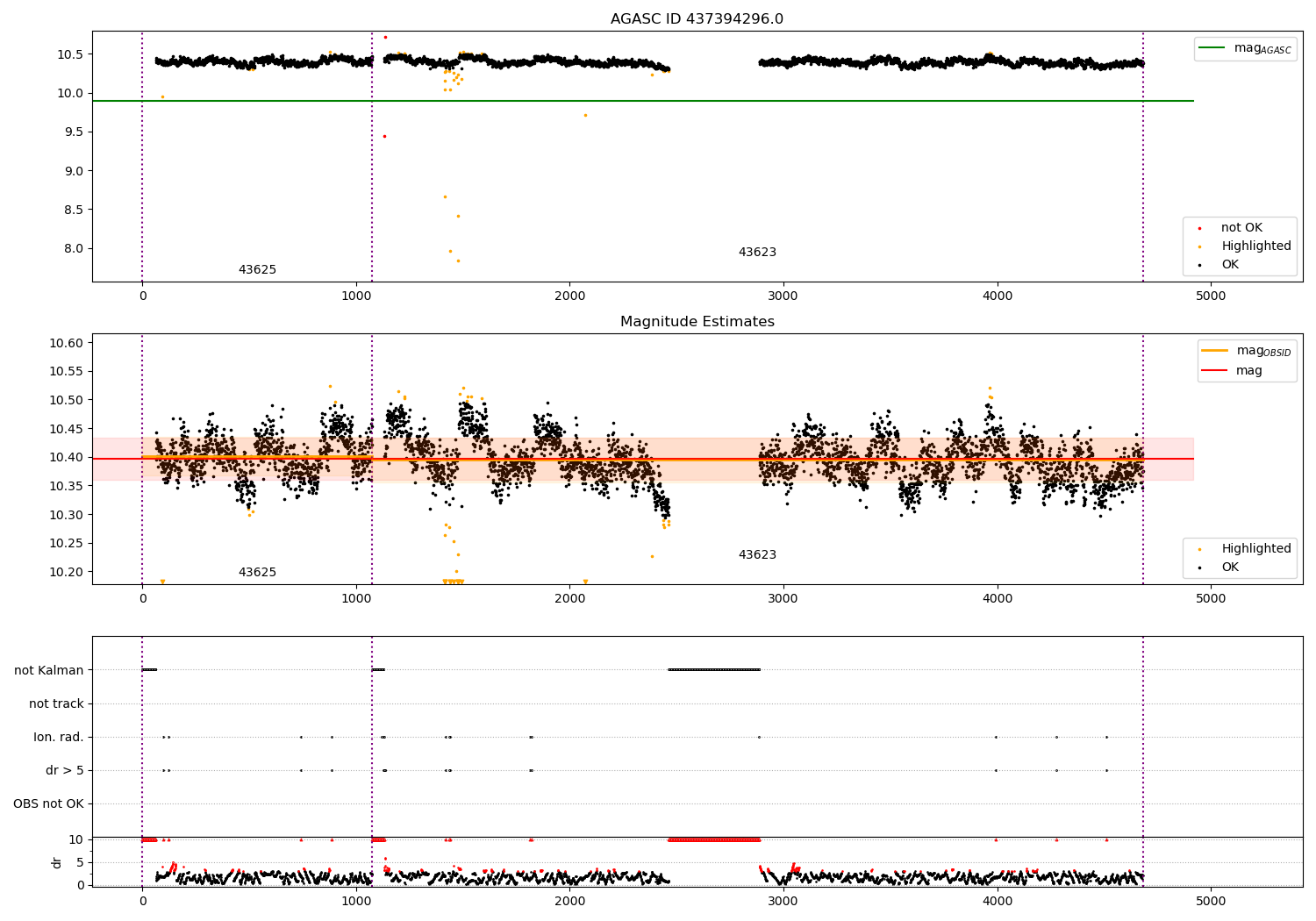The height and width of the screenshot is (921, 1316).
Task: Click the 10 tick on the dr axis
Action: coord(76,839)
